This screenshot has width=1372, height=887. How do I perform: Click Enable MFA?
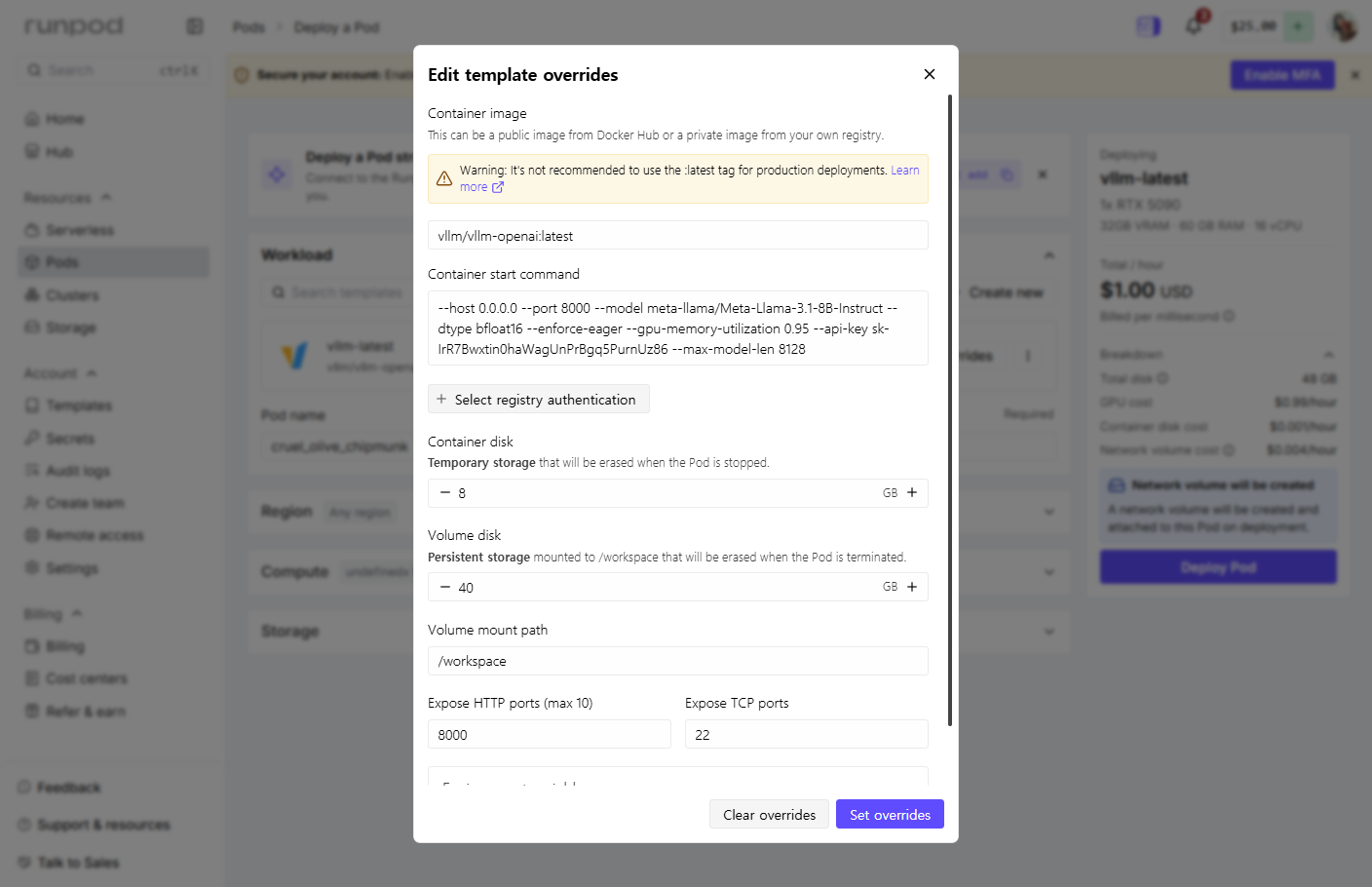tap(1282, 75)
